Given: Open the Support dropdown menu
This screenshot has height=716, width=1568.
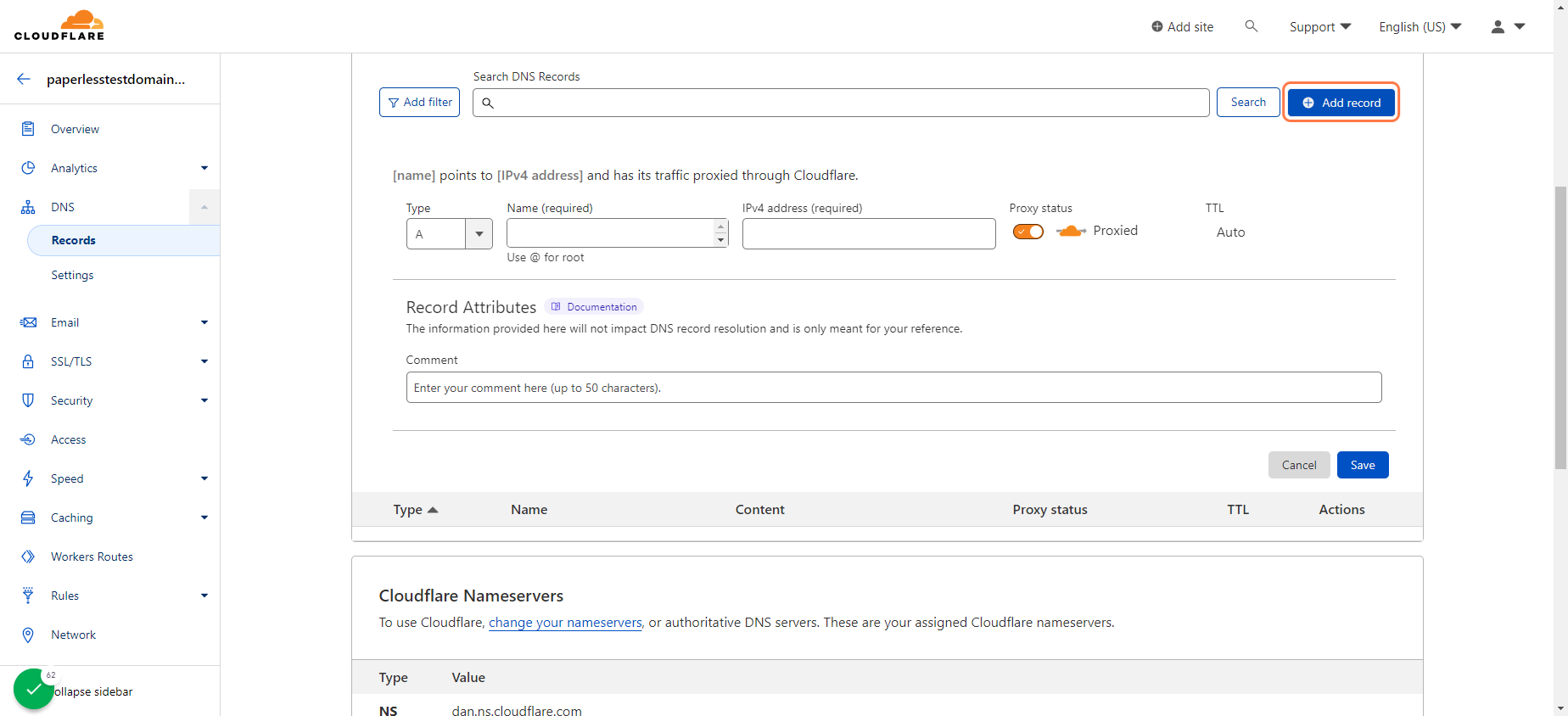Looking at the screenshot, I should click(x=1320, y=27).
